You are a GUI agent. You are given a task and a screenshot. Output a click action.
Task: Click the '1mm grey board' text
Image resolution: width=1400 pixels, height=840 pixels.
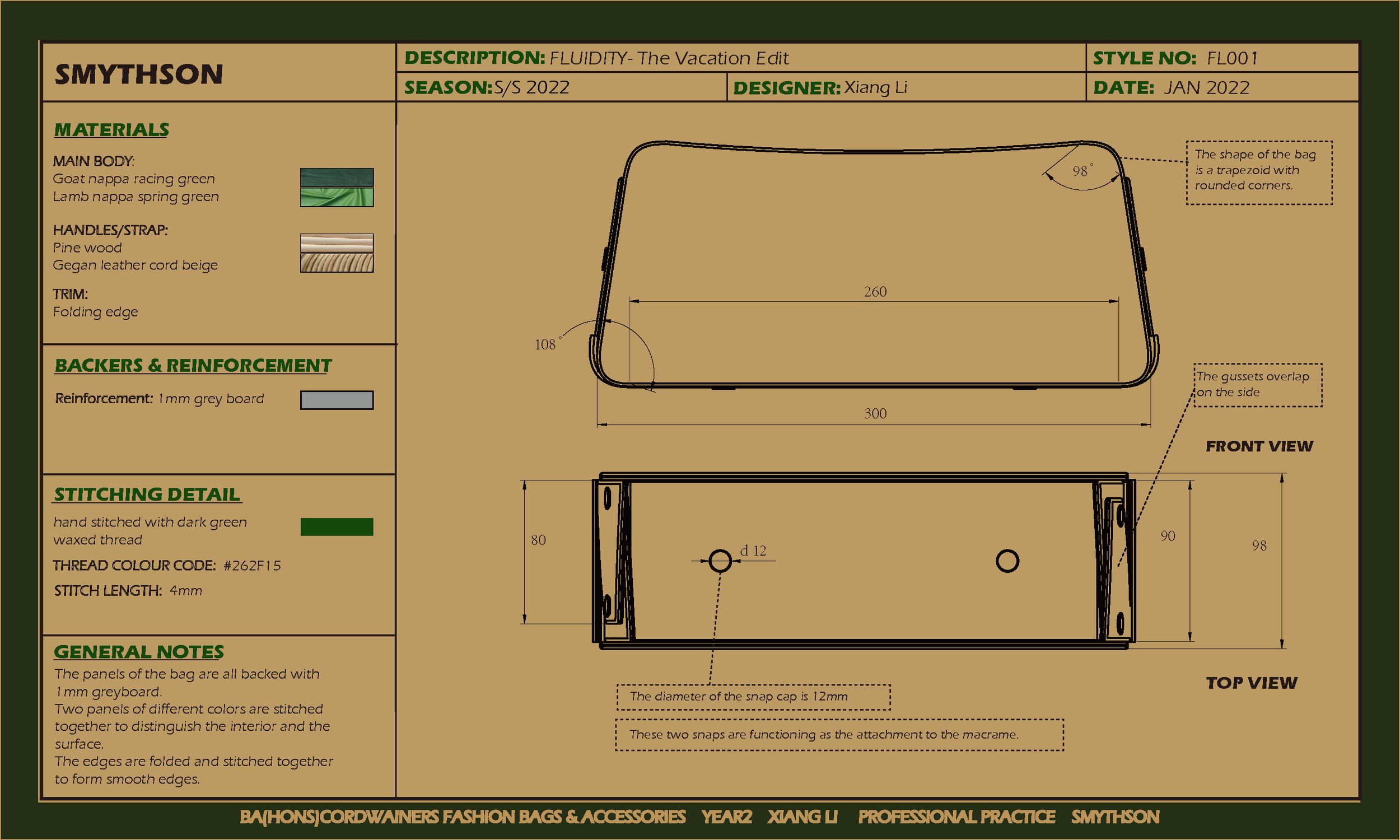[211, 399]
